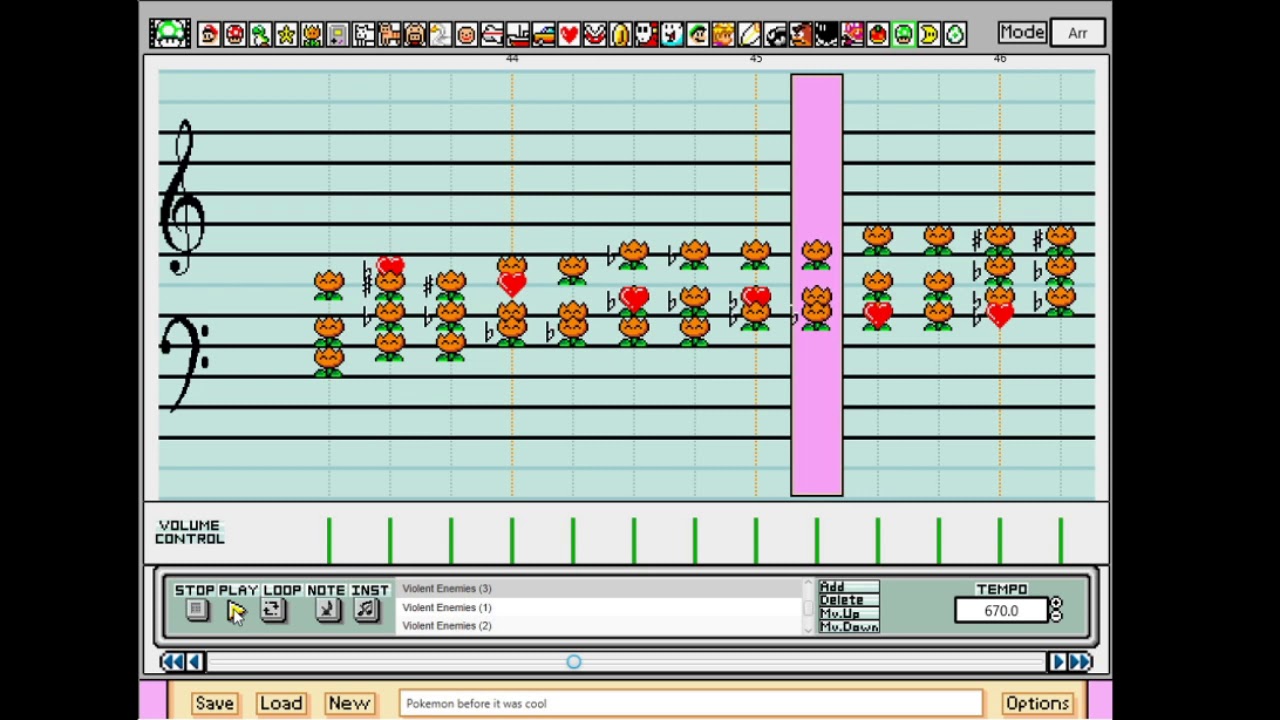Select the Bullet Bill instrument icon
The width and height of the screenshot is (1280, 720).
(x=775, y=34)
